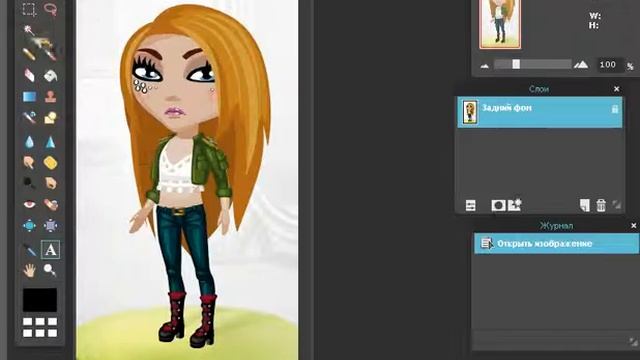Click the small zoom-out mountain icon

(484, 65)
